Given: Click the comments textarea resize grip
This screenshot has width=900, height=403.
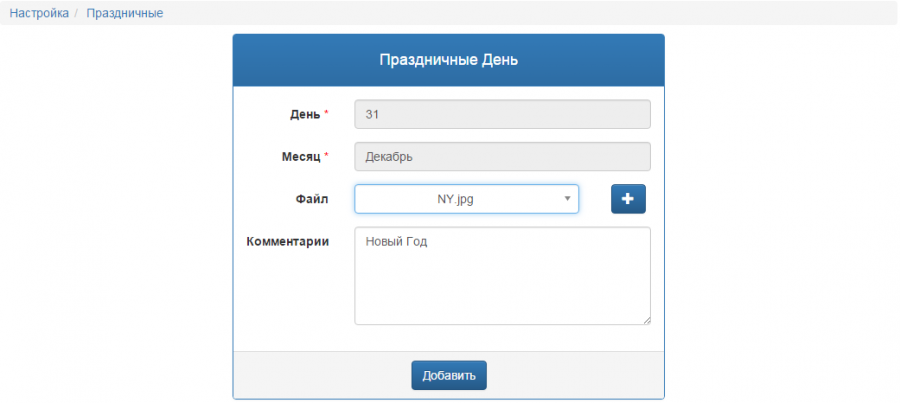Looking at the screenshot, I should click(647, 321).
